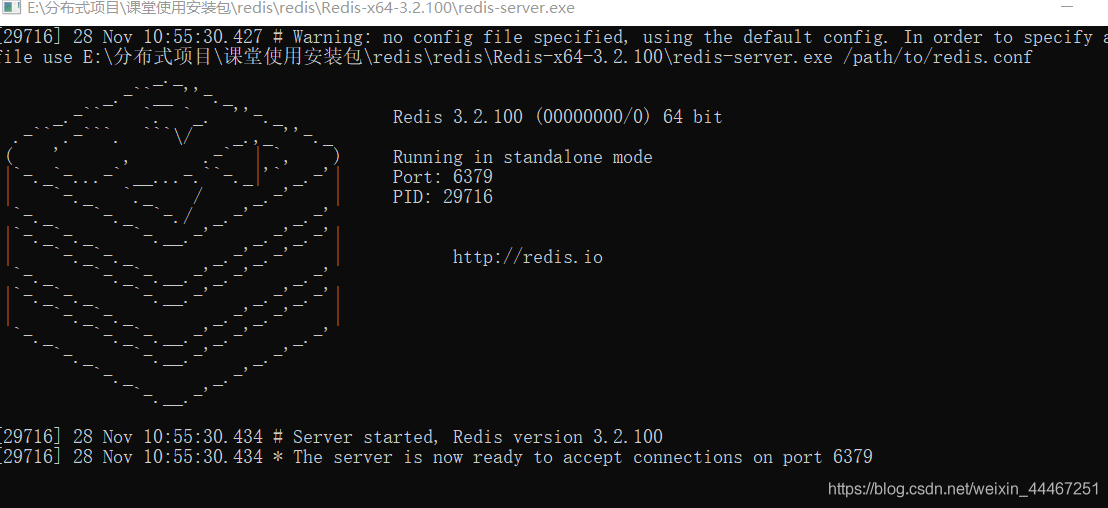Click the http://redis.io URL text
The width and height of the screenshot is (1108, 508).
(x=527, y=257)
